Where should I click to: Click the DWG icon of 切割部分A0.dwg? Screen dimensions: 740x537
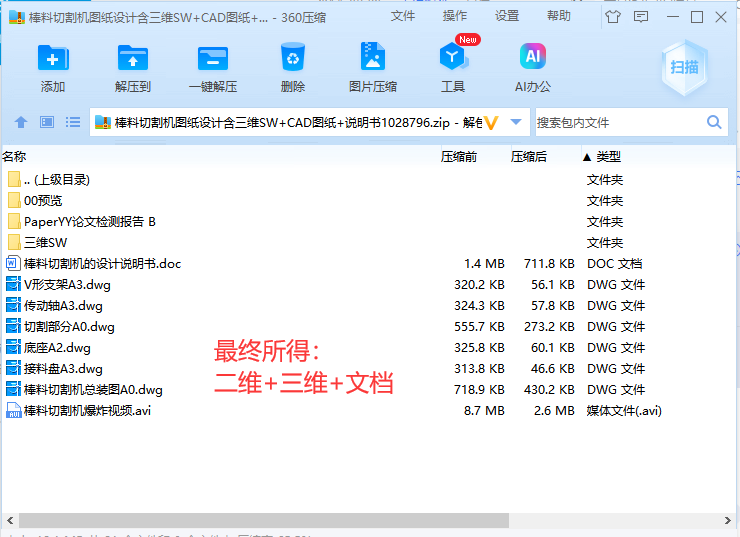point(13,327)
